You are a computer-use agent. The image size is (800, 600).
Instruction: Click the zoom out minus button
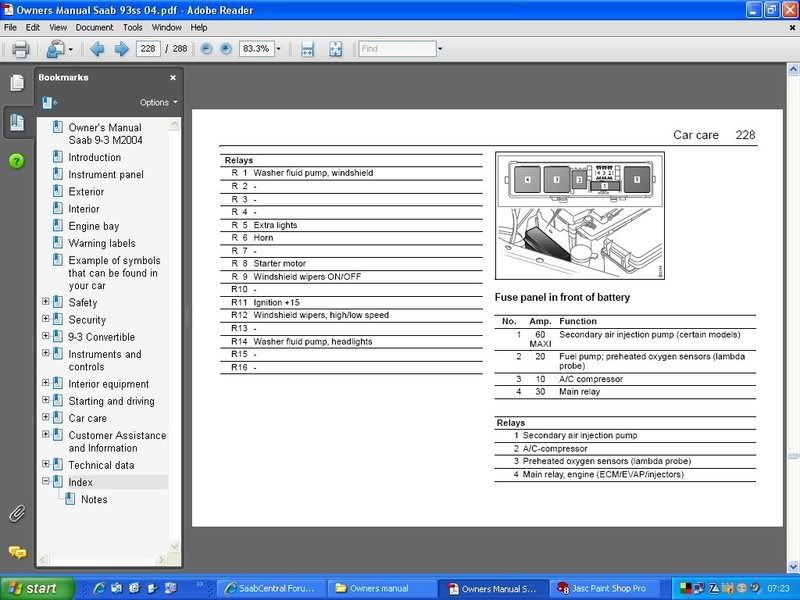pos(206,49)
